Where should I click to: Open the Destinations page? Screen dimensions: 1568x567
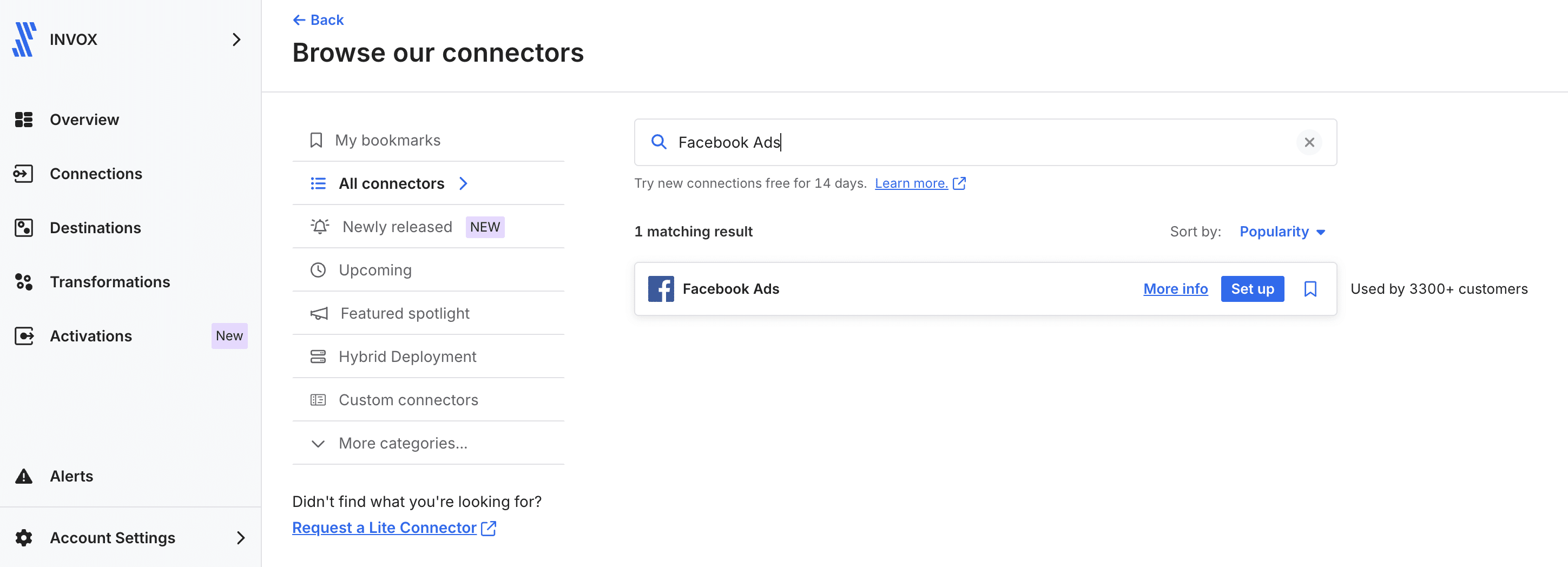pyautogui.click(x=95, y=228)
